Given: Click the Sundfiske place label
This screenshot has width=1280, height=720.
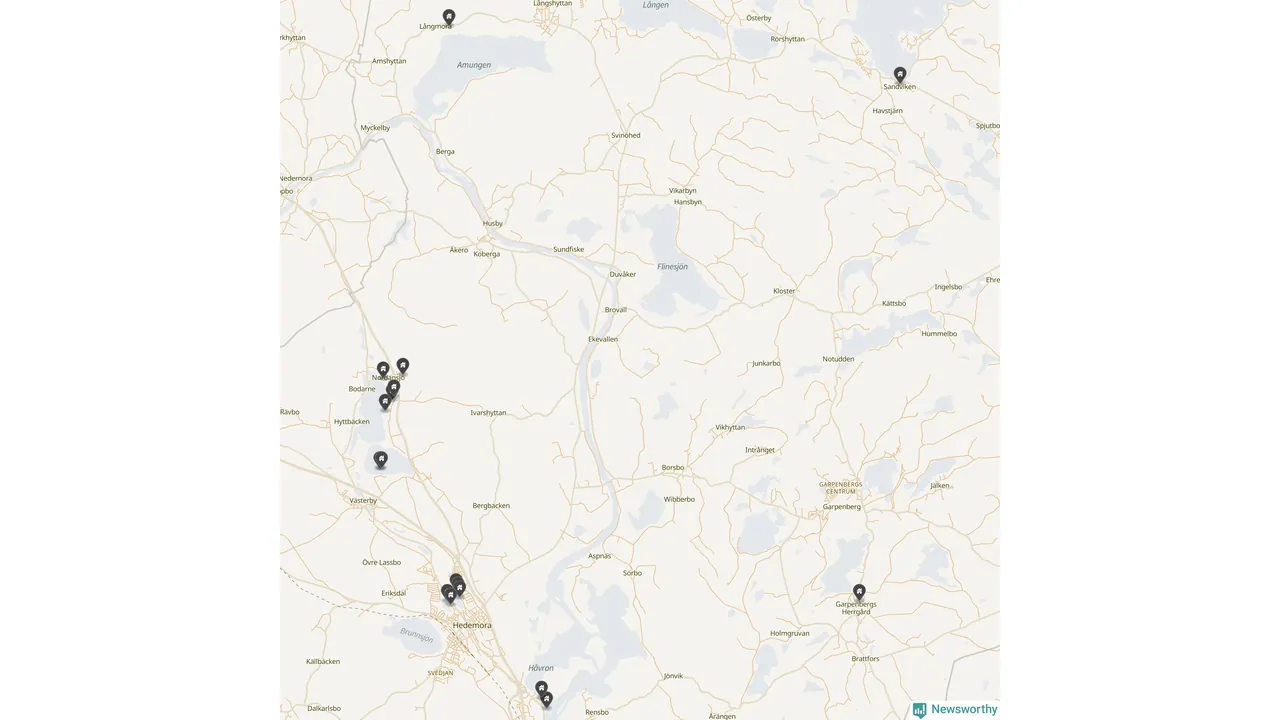Looking at the screenshot, I should click(x=569, y=249).
